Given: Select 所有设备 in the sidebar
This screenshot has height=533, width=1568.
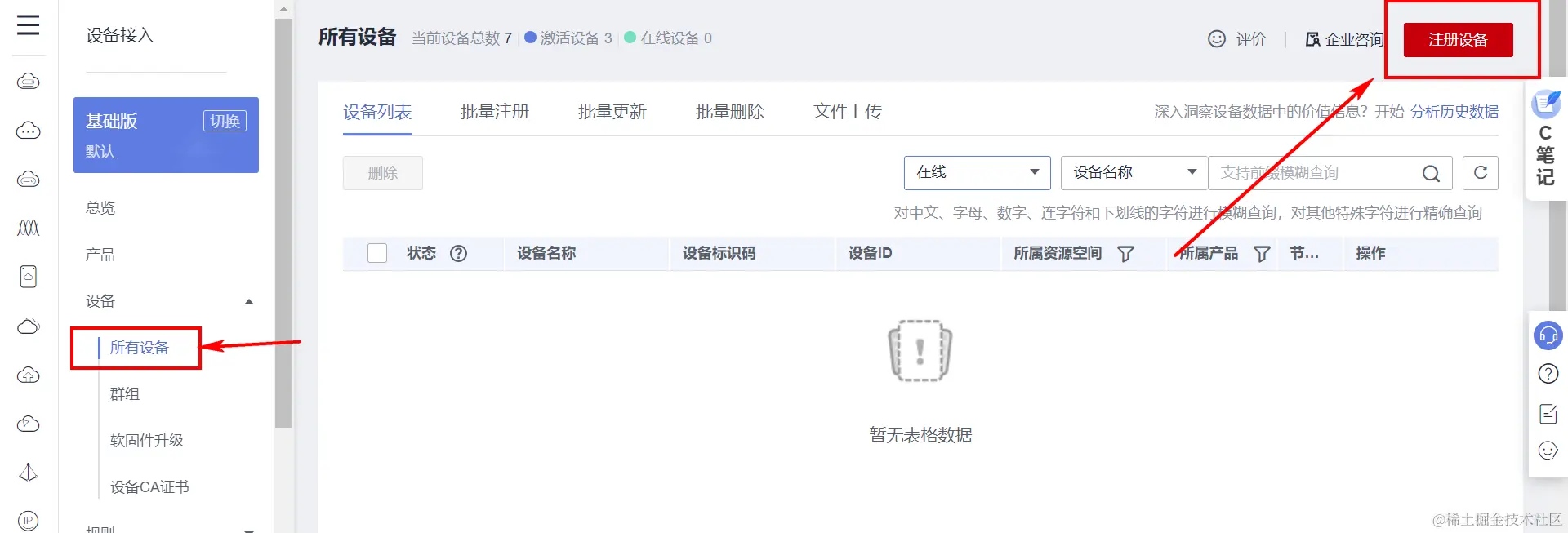Looking at the screenshot, I should click(140, 348).
